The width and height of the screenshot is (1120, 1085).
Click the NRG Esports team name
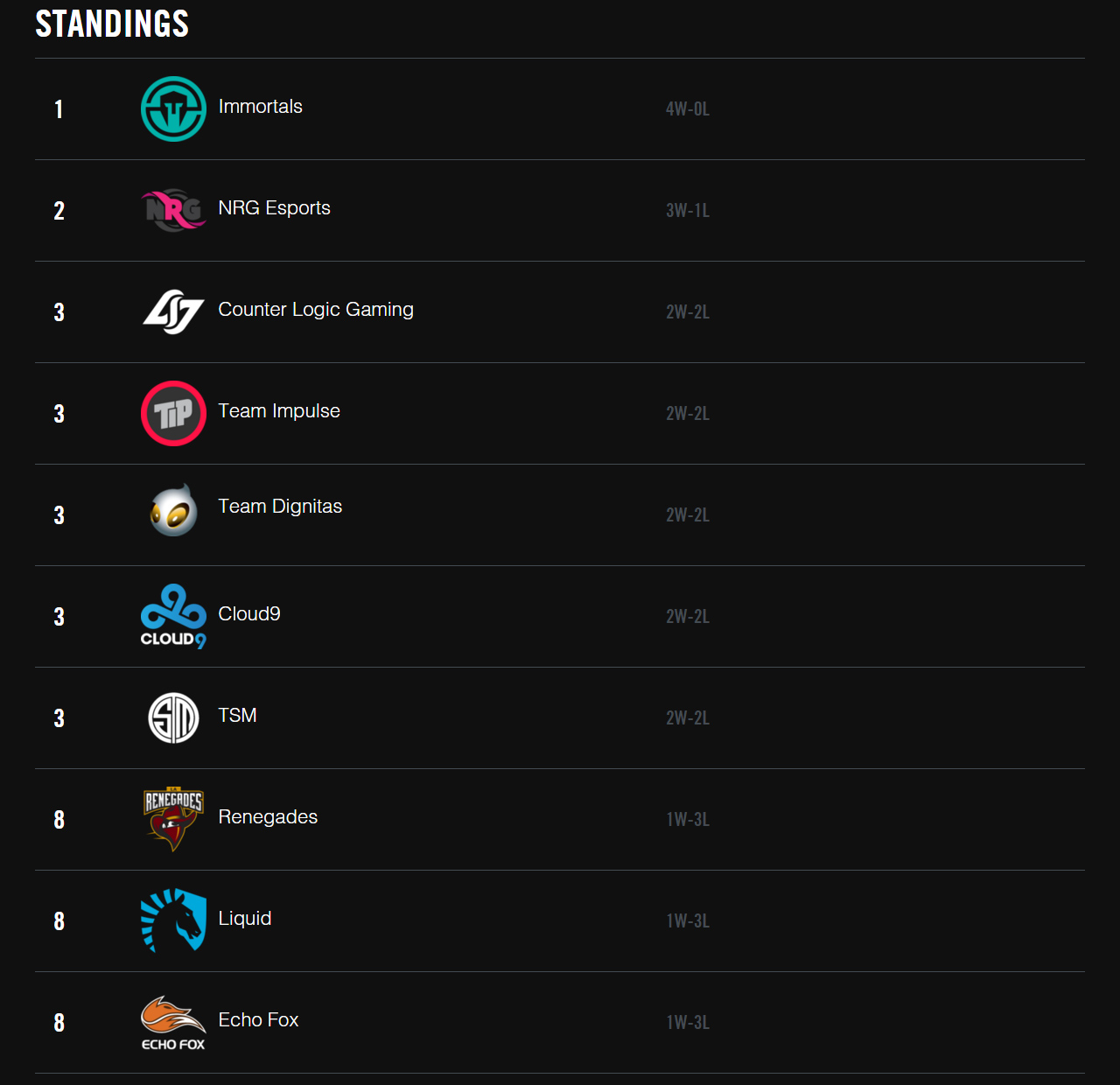coord(274,208)
